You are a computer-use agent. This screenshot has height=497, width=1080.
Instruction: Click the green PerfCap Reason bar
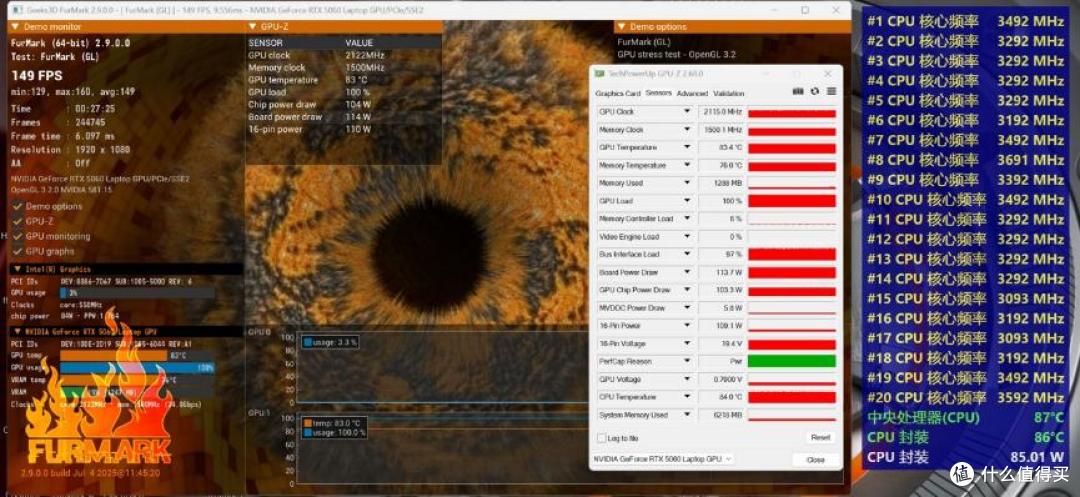click(791, 361)
